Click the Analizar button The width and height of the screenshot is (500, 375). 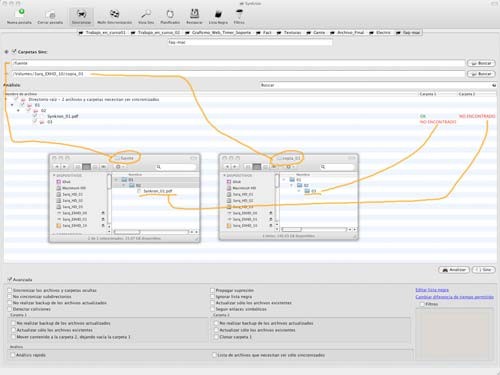(454, 270)
